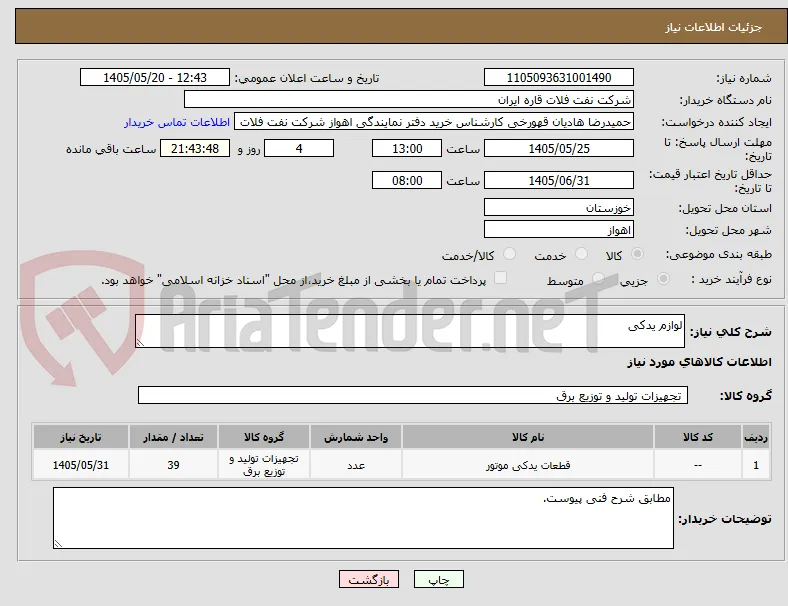Click the price validity date 1405/06/31
This screenshot has width=788, height=606.
coord(559,180)
